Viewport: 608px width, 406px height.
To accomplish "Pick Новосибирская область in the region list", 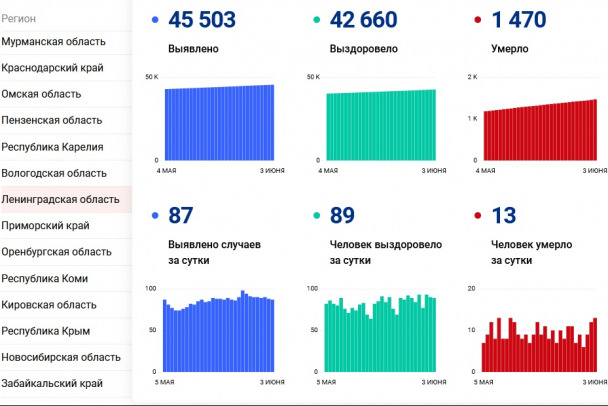I will [60, 357].
